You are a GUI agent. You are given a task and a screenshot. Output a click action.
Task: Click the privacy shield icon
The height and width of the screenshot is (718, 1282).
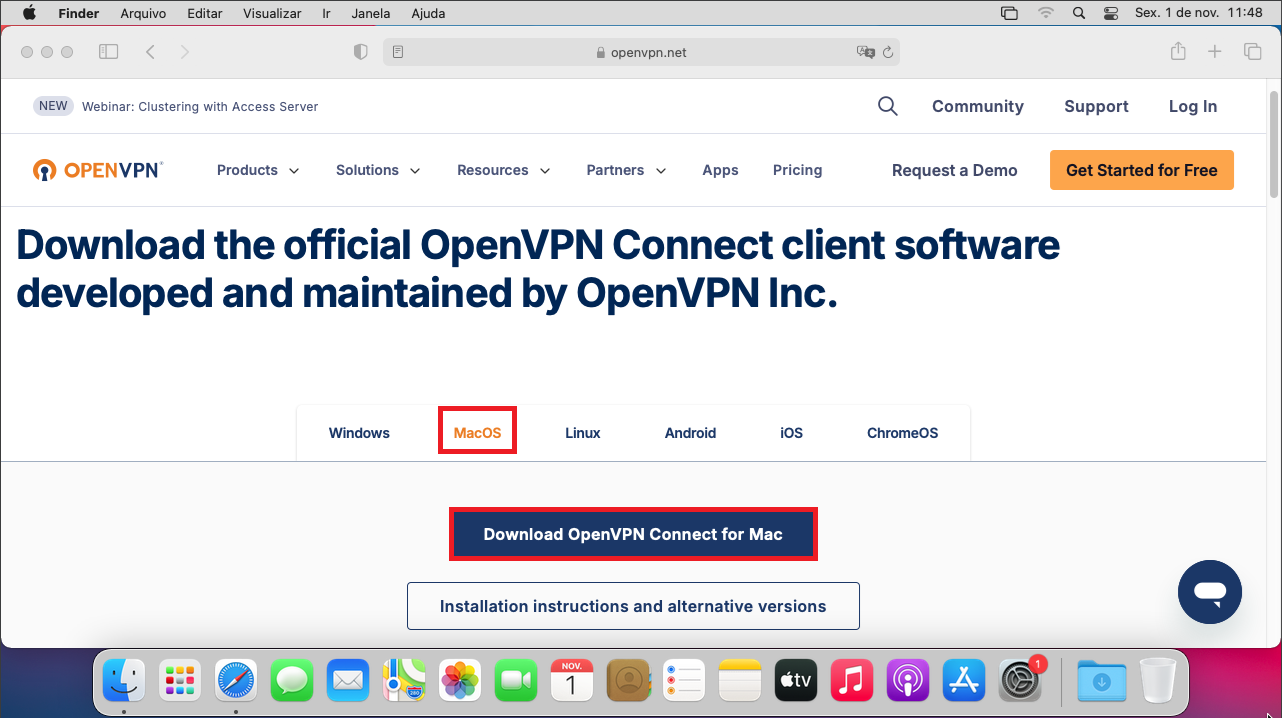tap(361, 52)
